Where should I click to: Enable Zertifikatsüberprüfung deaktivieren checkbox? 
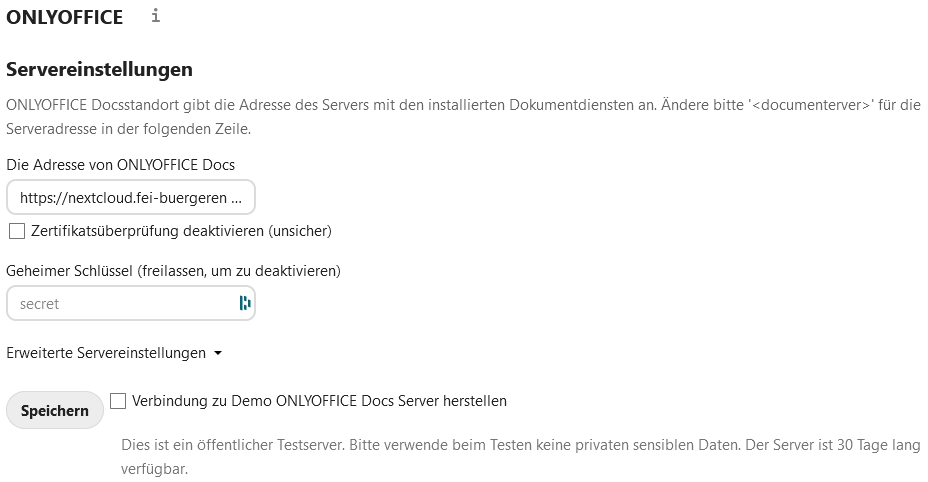pos(17,231)
